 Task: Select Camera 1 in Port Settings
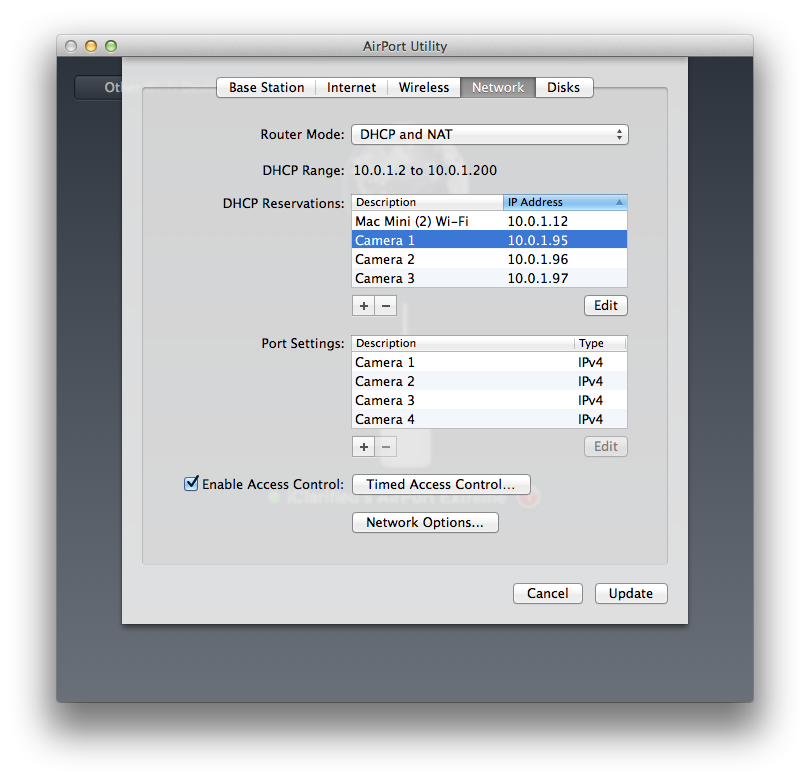[x=490, y=362]
